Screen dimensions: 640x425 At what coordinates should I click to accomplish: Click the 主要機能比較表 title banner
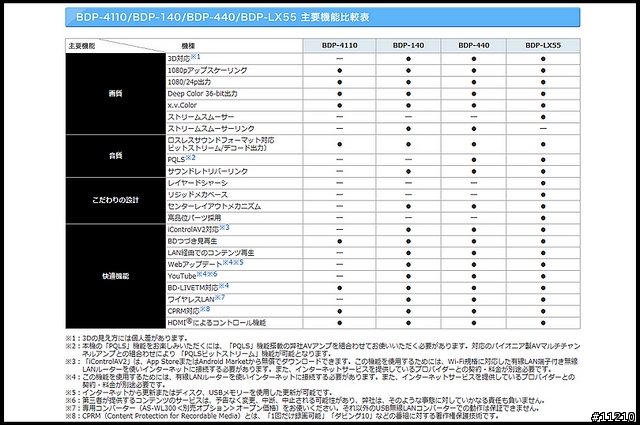click(x=322, y=17)
